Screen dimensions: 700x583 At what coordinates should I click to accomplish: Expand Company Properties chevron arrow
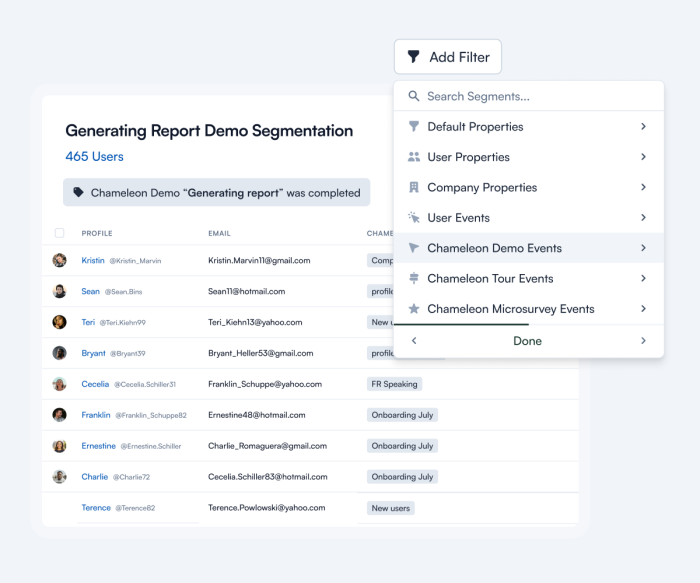pyautogui.click(x=643, y=187)
